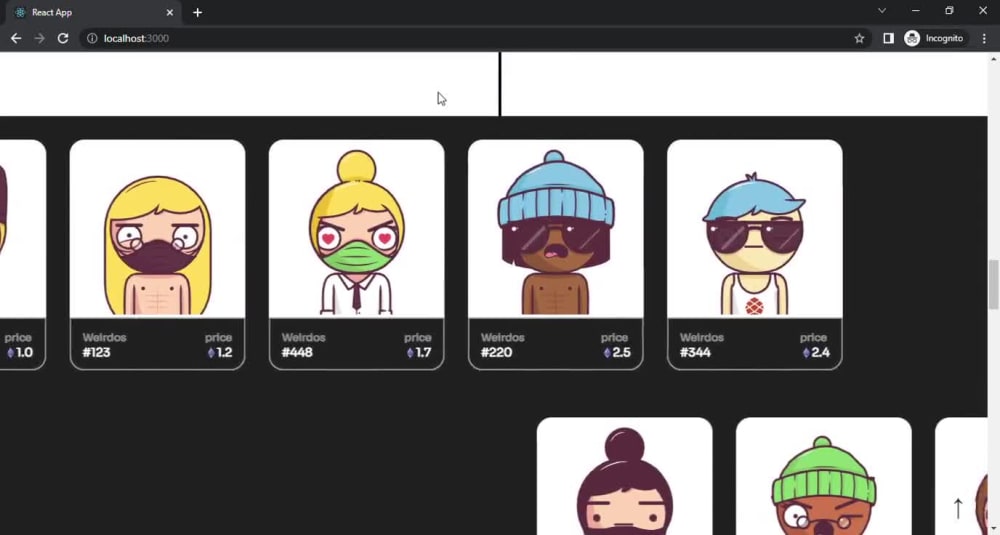The width and height of the screenshot is (1000, 535).
Task: Click the Ethereum icon beside price 2.5
Action: click(x=607, y=353)
